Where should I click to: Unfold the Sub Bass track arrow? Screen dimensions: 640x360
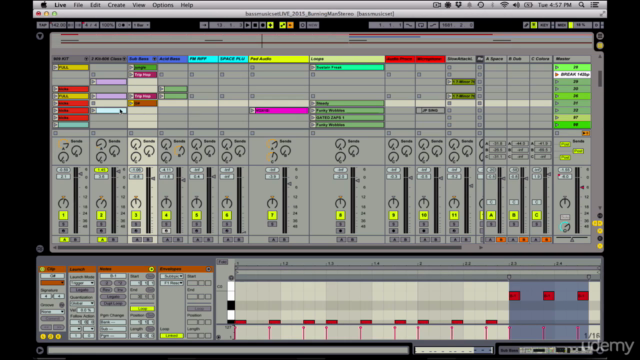click(154, 59)
